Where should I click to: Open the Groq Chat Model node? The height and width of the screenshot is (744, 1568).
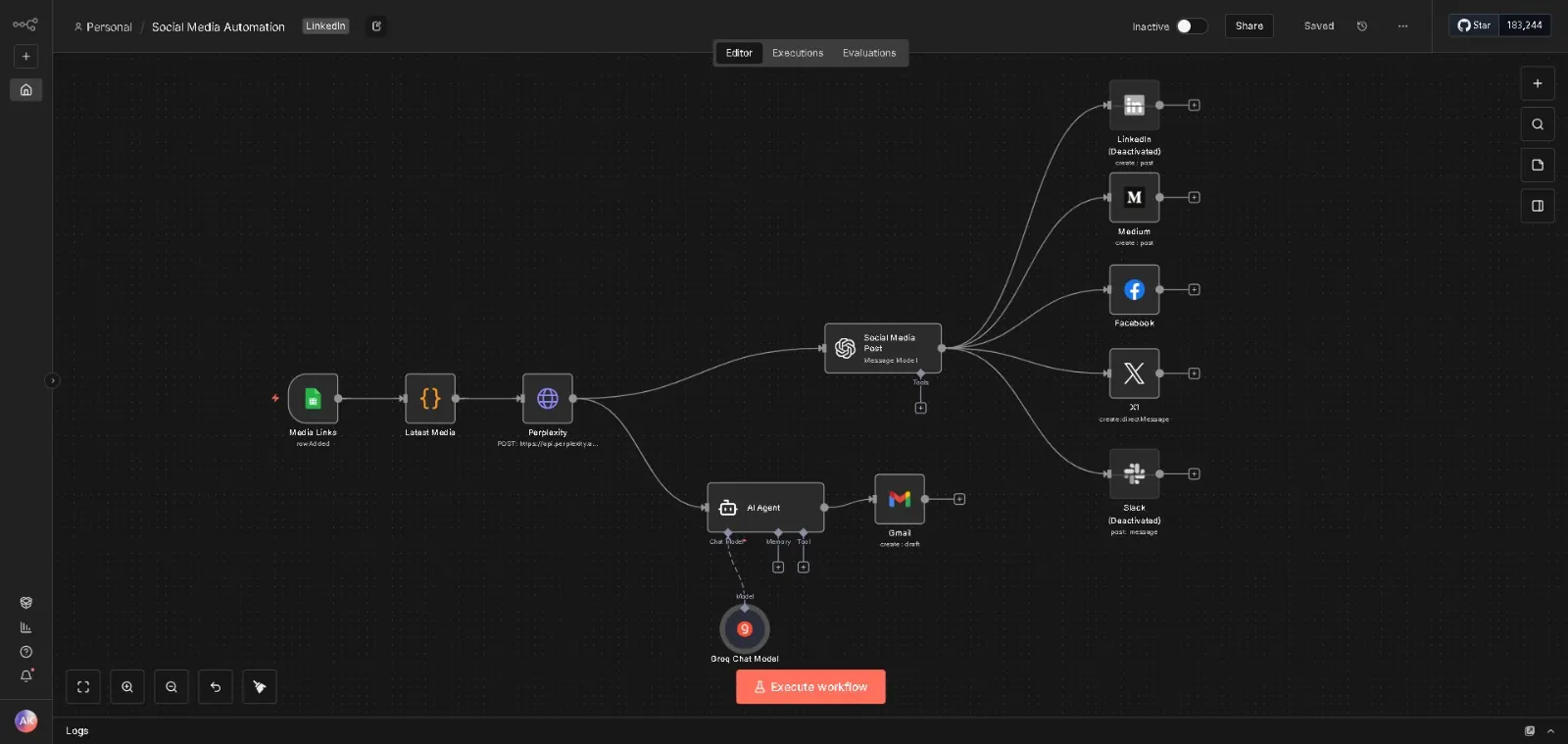745,629
